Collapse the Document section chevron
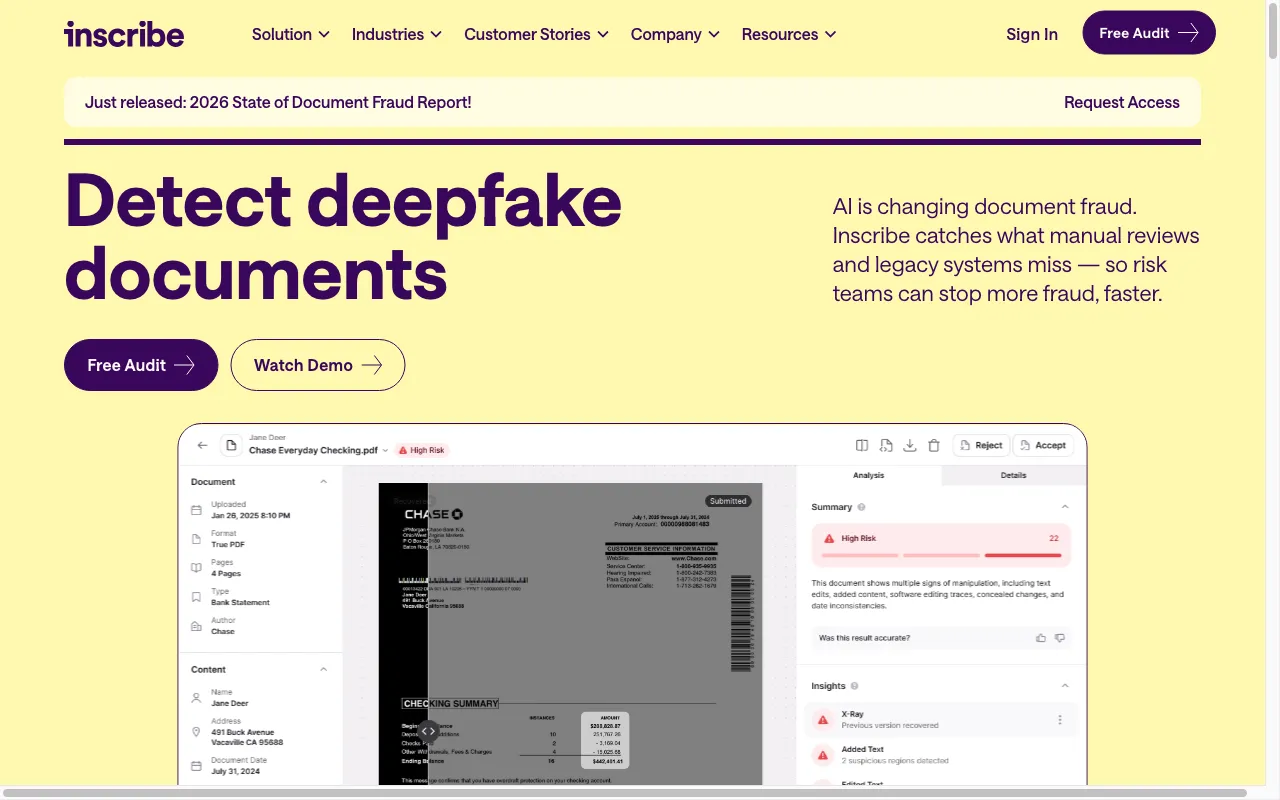Screen dimensions: 1280x800 point(323,482)
